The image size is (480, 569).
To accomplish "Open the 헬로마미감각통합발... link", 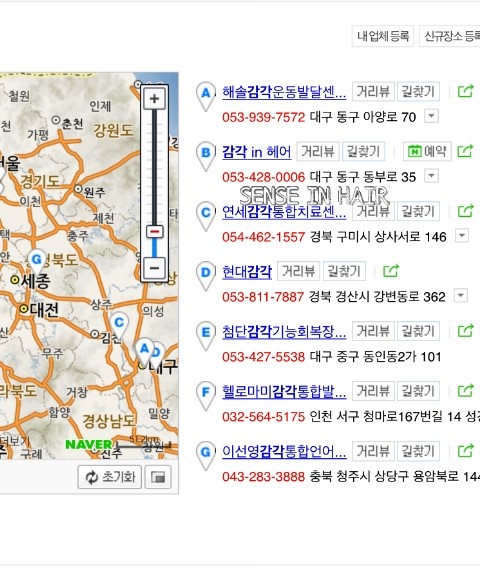I will pos(284,391).
